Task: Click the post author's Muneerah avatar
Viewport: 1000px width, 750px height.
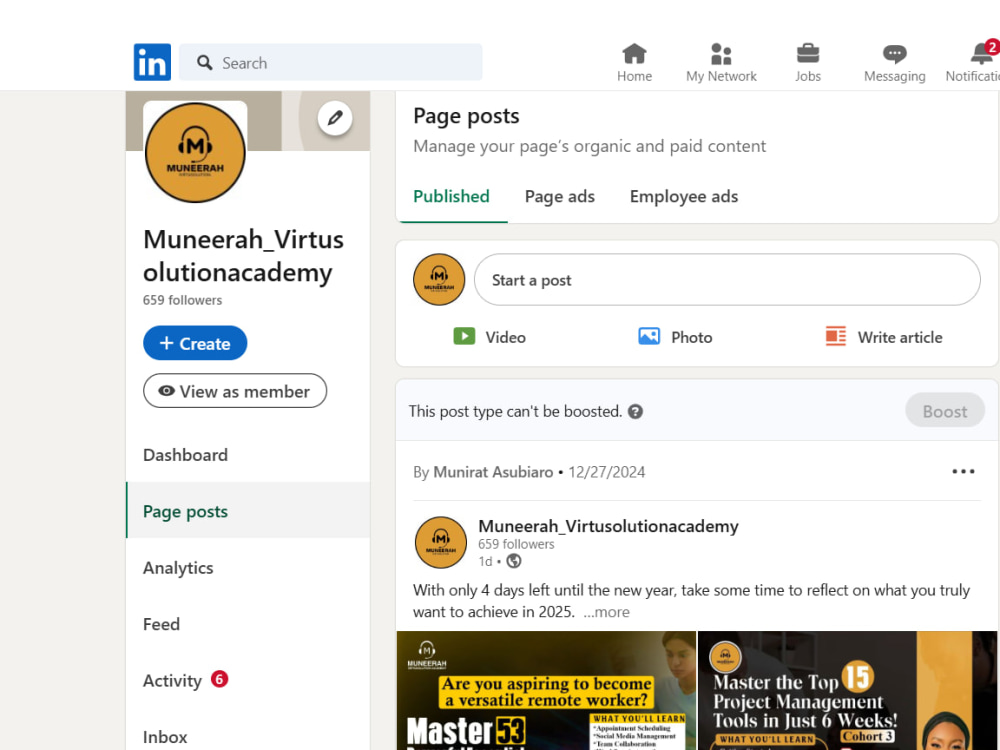Action: [x=440, y=542]
